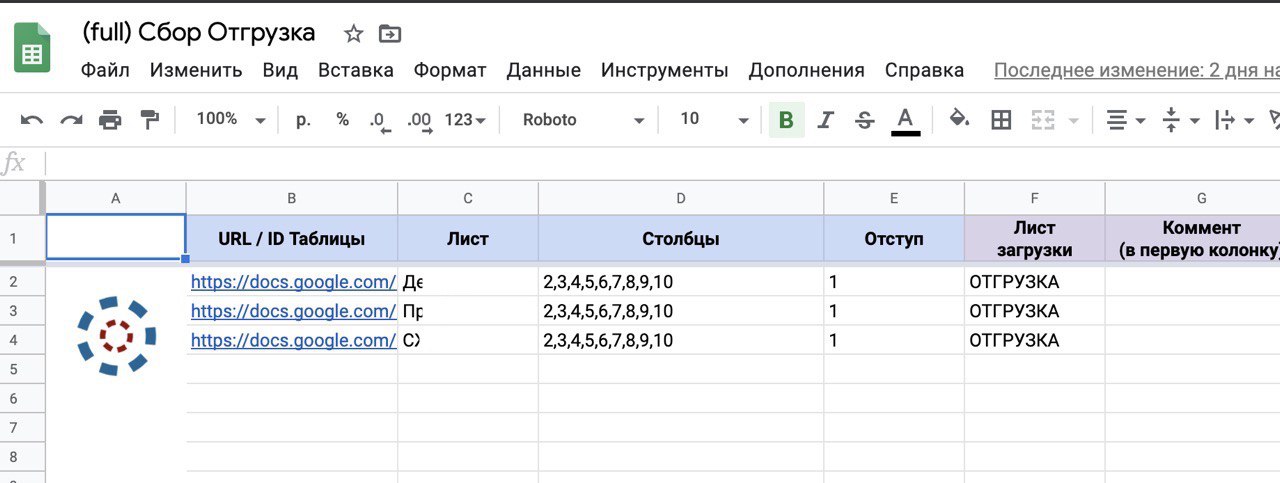Open the fill color paint bucket
Screen dimensions: 1280x483
pos(959,120)
